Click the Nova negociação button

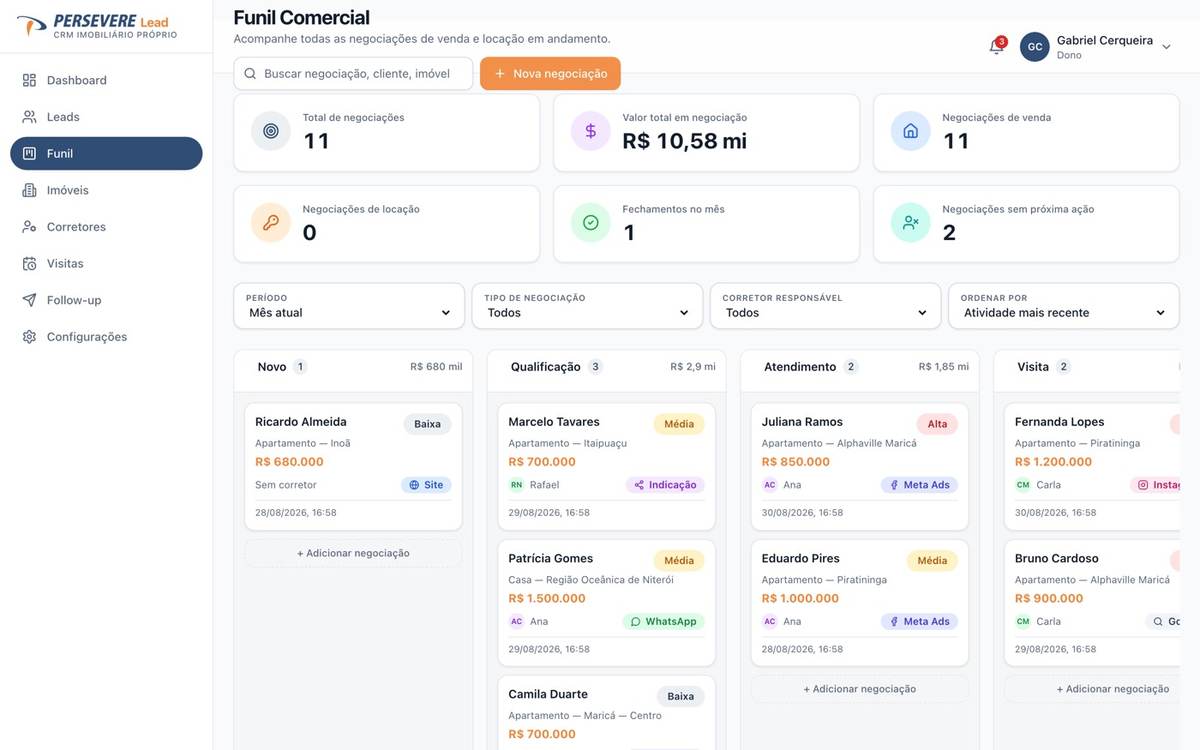click(x=550, y=74)
